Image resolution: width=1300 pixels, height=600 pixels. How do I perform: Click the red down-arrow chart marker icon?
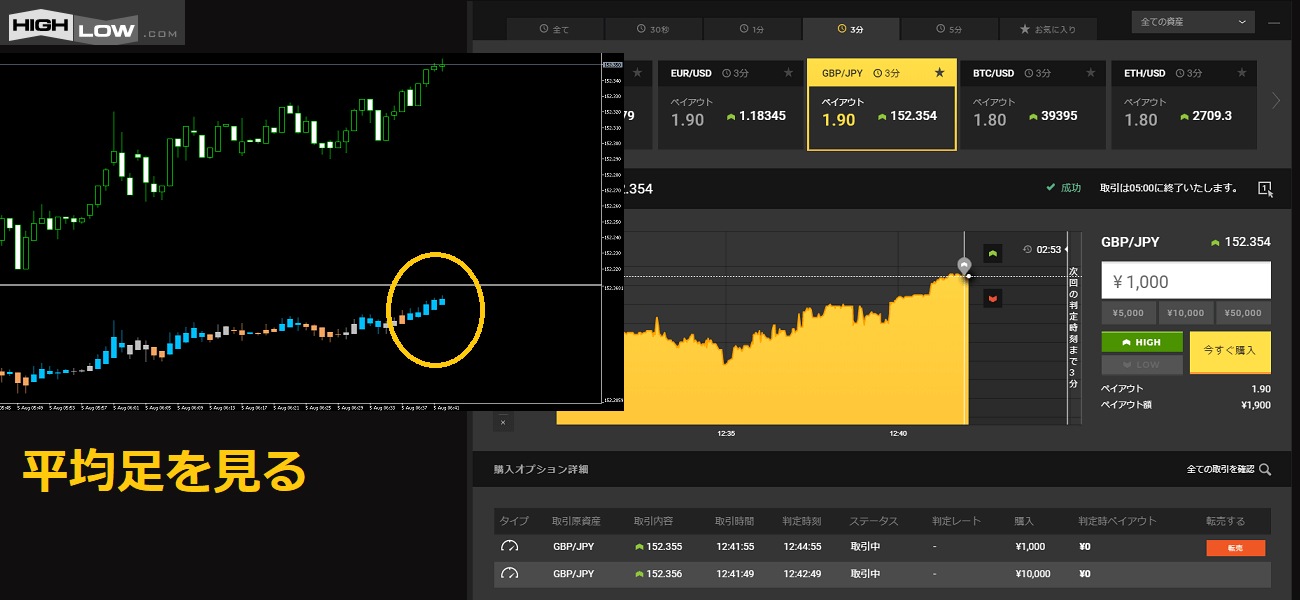[x=993, y=298]
